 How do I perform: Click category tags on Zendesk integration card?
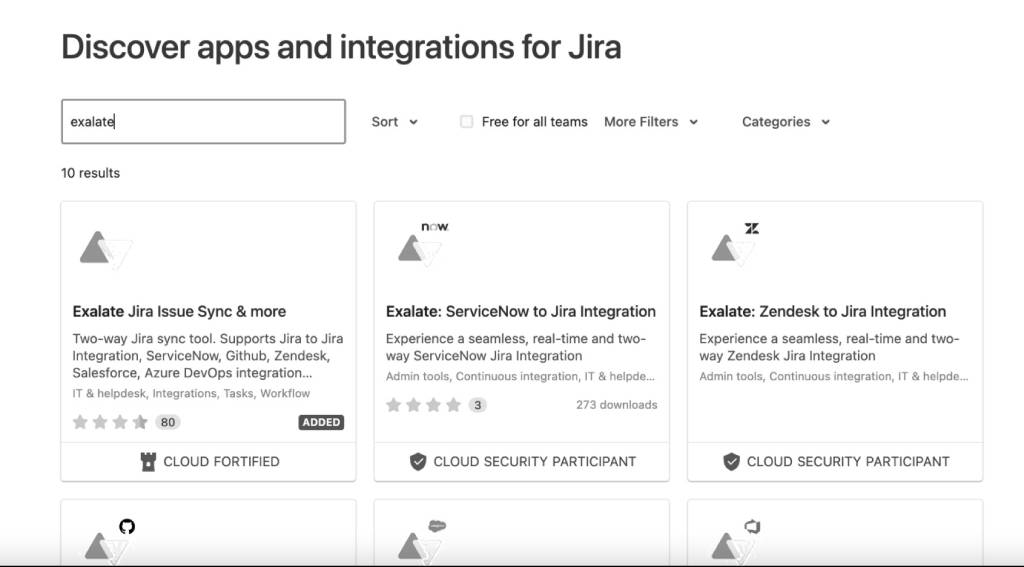[834, 376]
